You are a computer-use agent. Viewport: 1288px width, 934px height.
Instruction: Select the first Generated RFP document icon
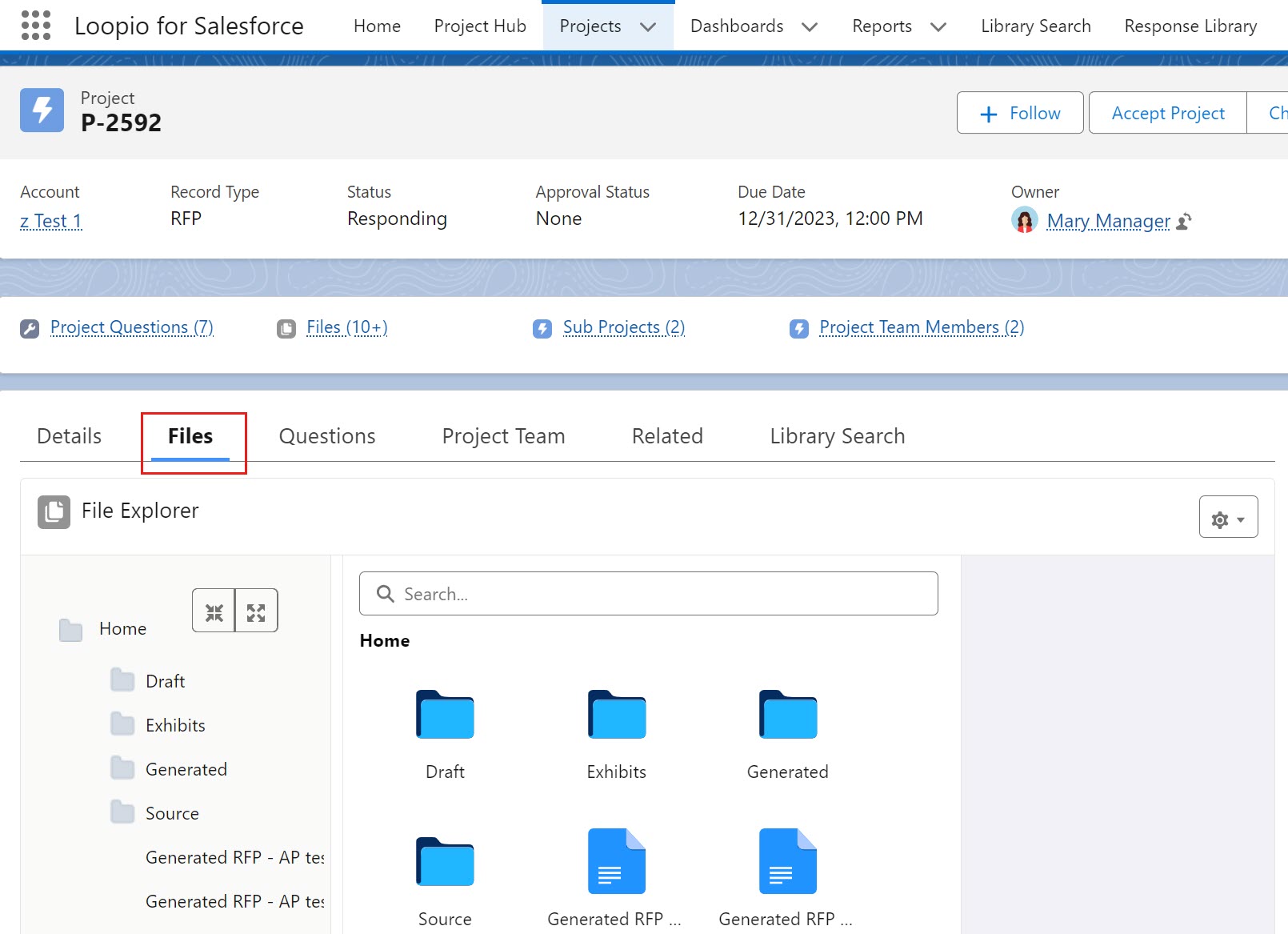616,860
